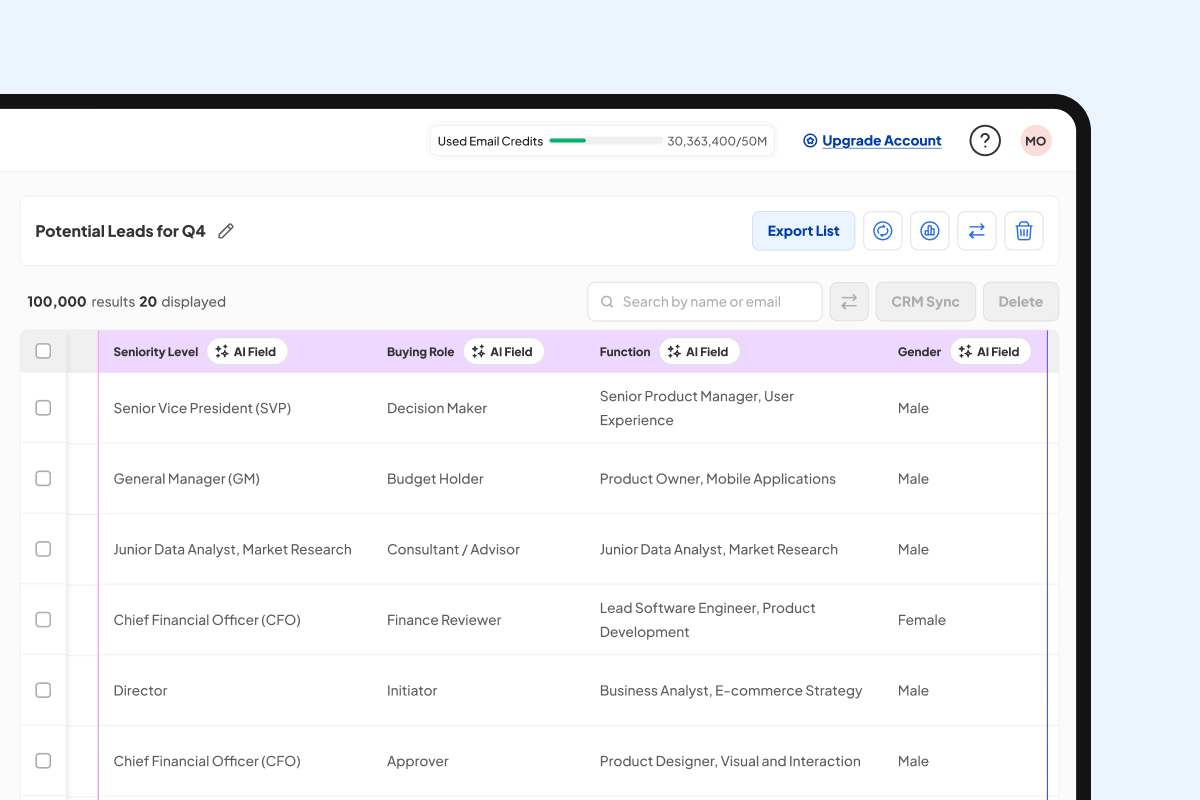Click the trash icon to delete list
1200x800 pixels.
pyautogui.click(x=1024, y=231)
